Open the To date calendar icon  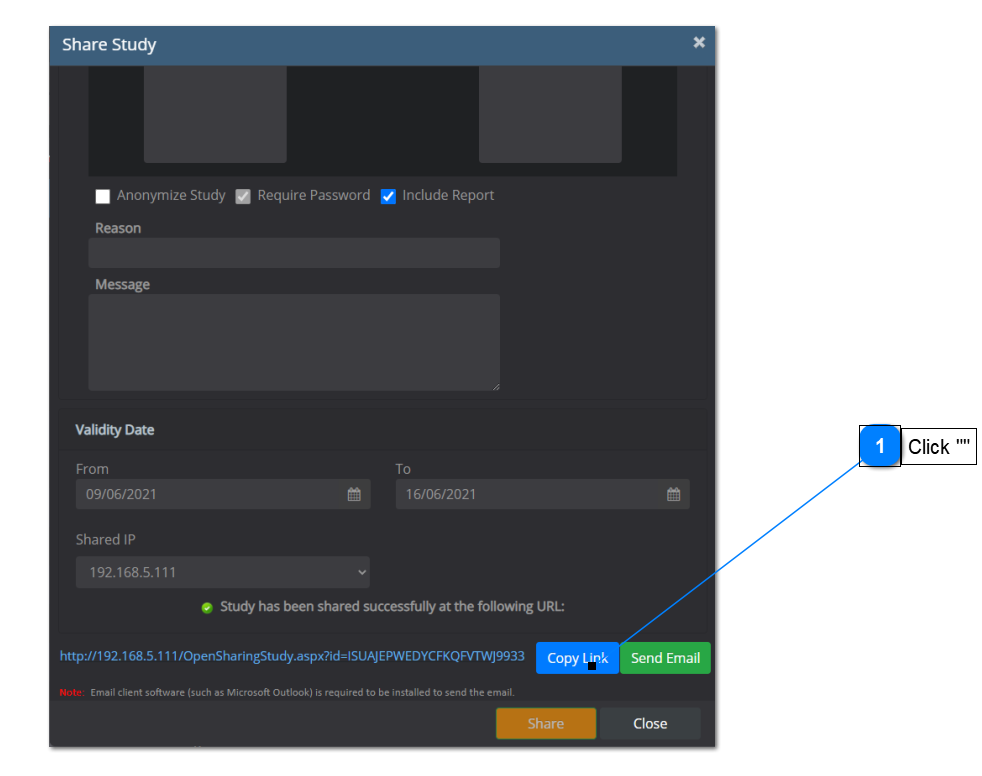[x=673, y=494]
